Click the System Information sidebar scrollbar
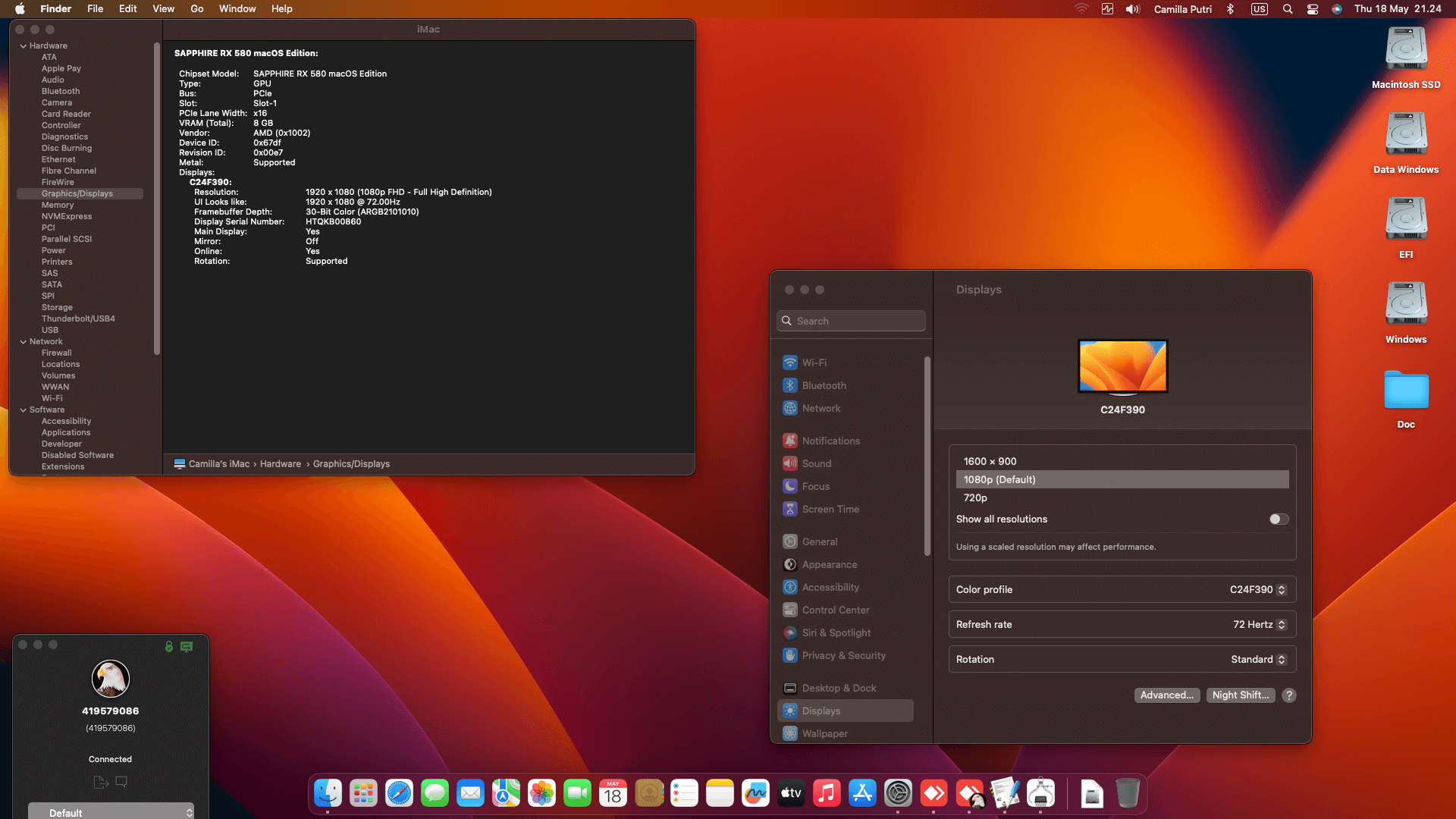Screen dimensions: 1456x819 (x=157, y=199)
